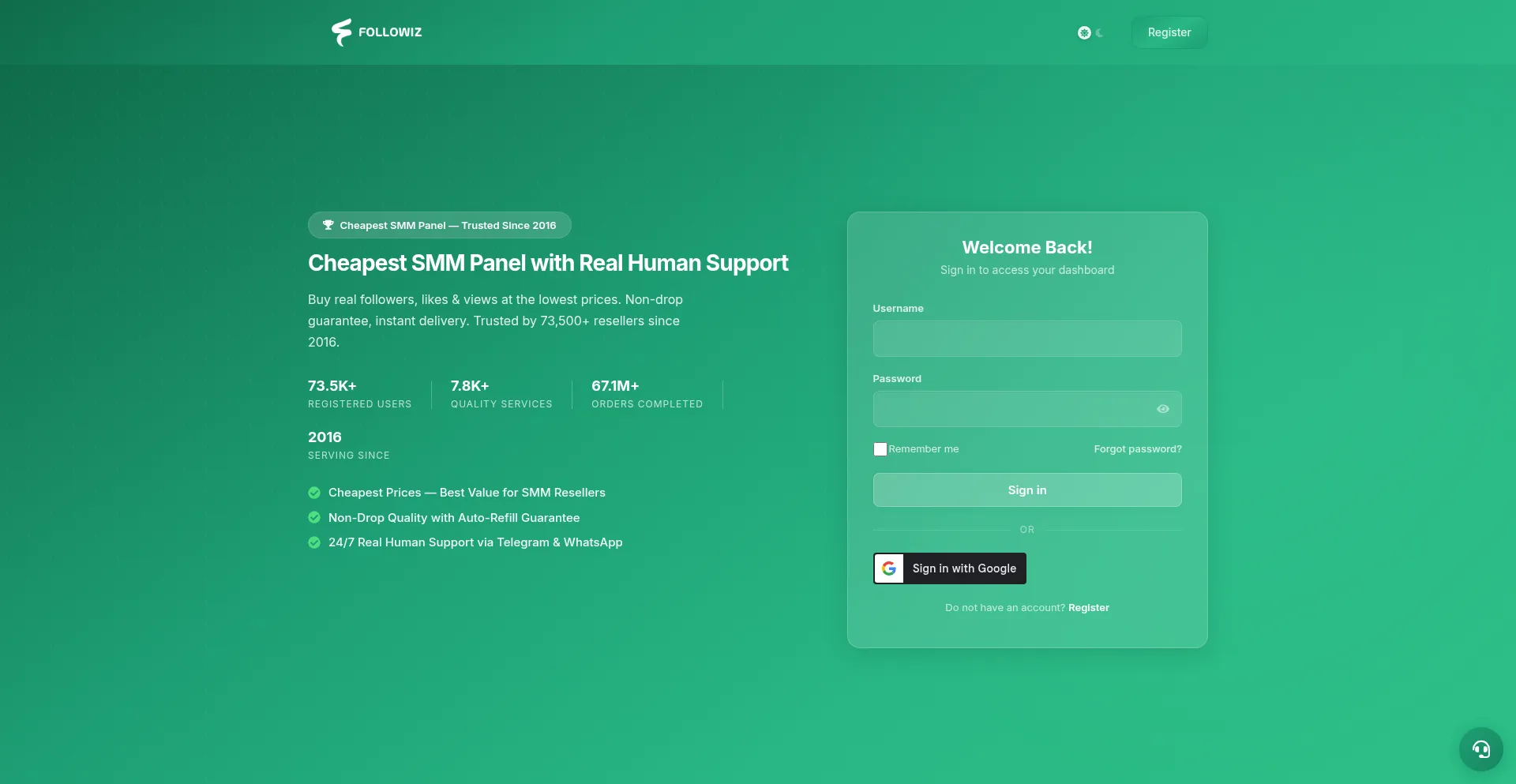Viewport: 1516px width, 784px height.
Task: Open the live support headset chat
Action: click(x=1481, y=749)
